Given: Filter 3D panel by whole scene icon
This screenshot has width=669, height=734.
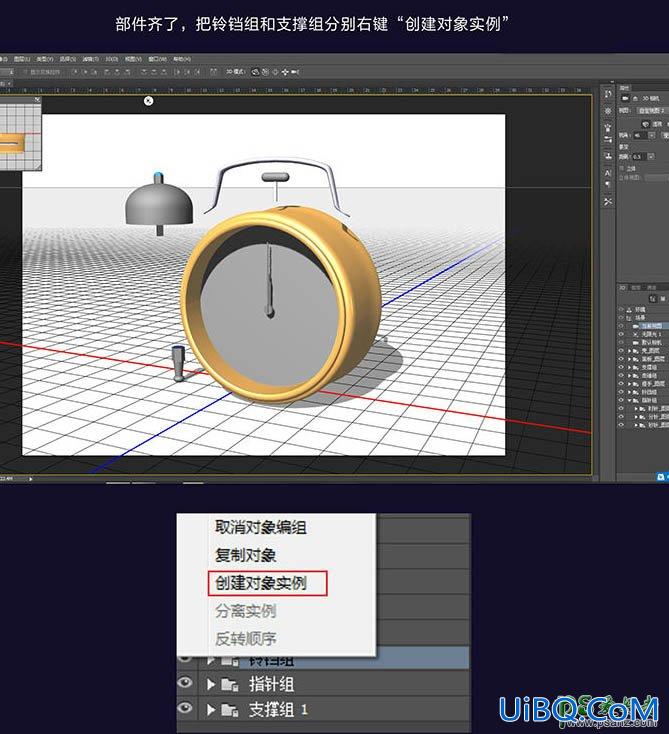Looking at the screenshot, I should coord(653,299).
